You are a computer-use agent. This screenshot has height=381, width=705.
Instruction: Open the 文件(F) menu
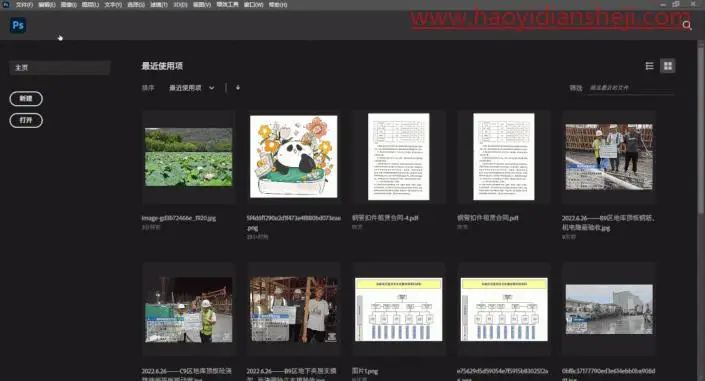[24, 4]
